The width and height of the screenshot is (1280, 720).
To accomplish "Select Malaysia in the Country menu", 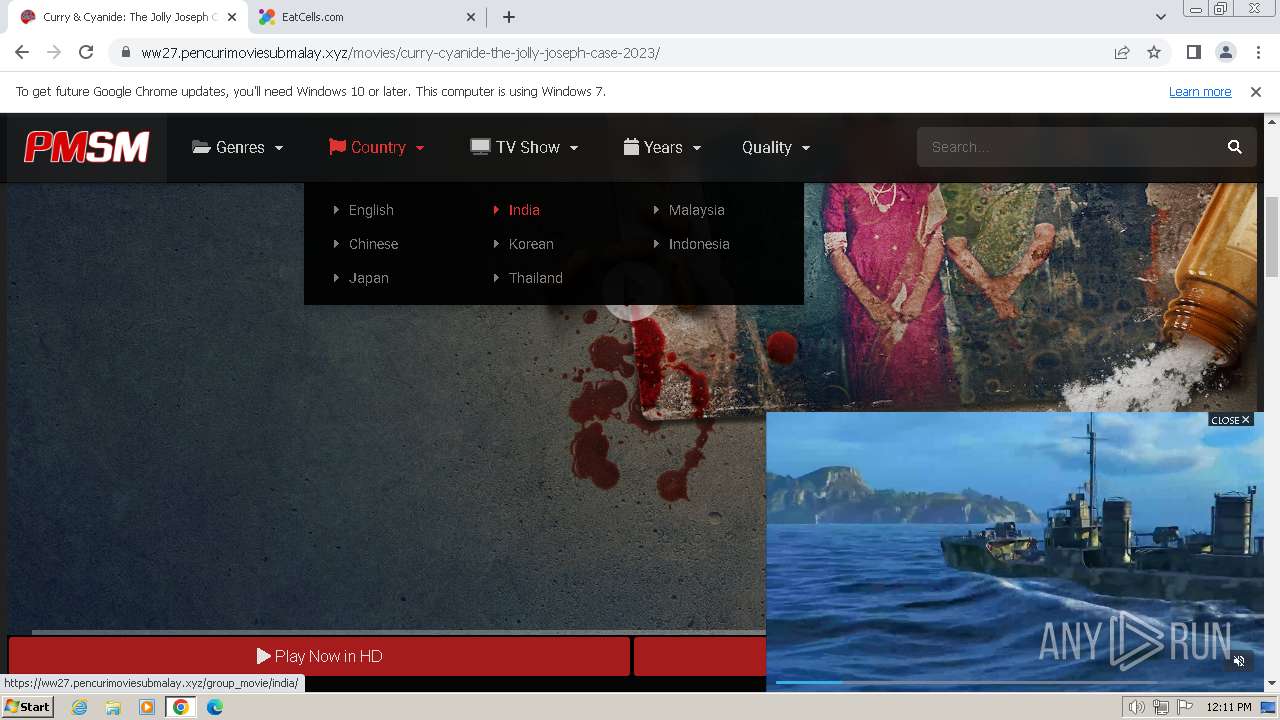I will pyautogui.click(x=696, y=210).
